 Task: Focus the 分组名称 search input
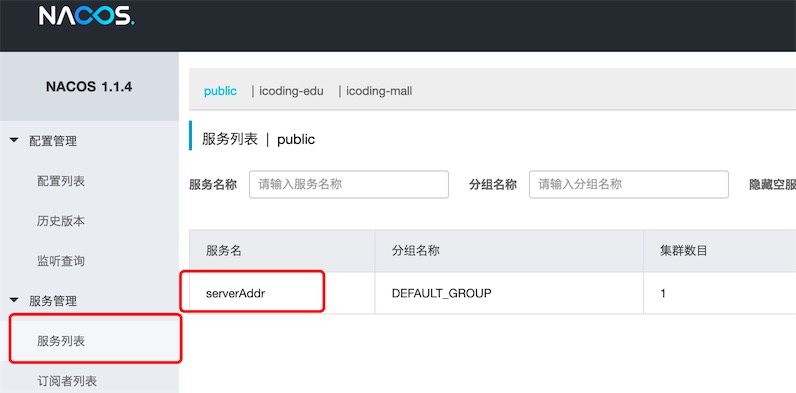[629, 184]
